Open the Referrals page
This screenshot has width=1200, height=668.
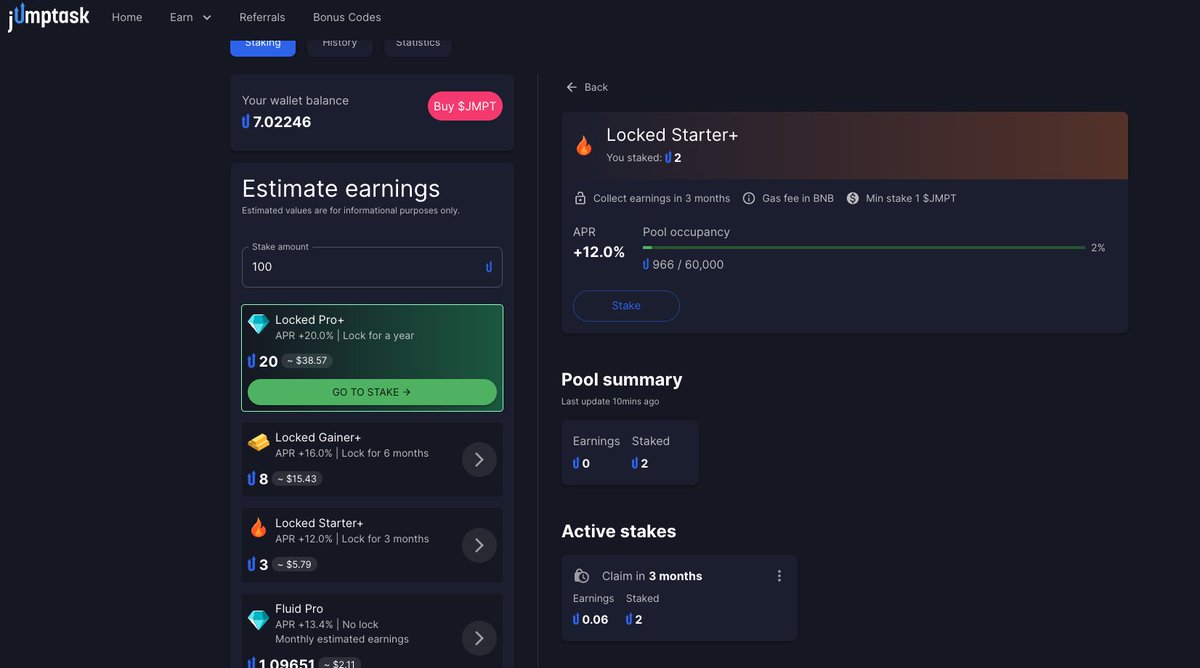pyautogui.click(x=262, y=17)
